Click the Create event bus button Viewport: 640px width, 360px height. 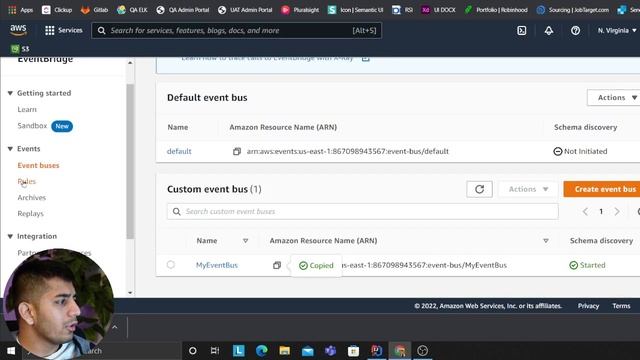[x=602, y=189]
